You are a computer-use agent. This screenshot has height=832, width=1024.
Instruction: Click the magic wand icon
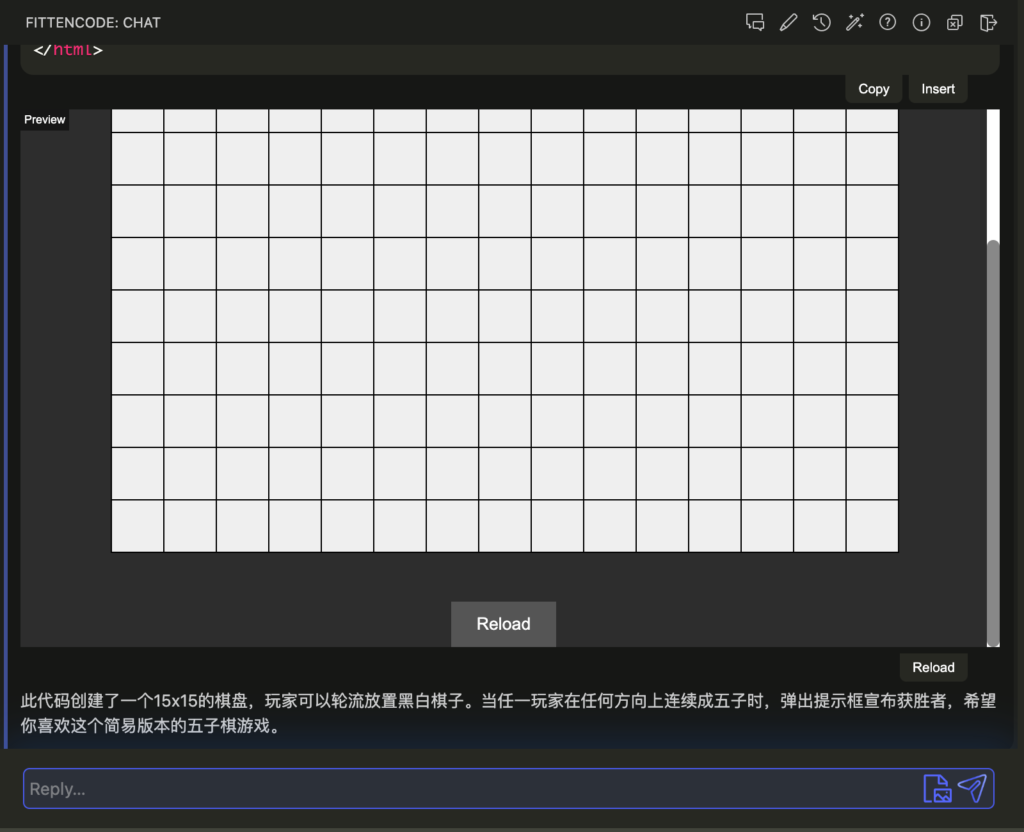(854, 22)
